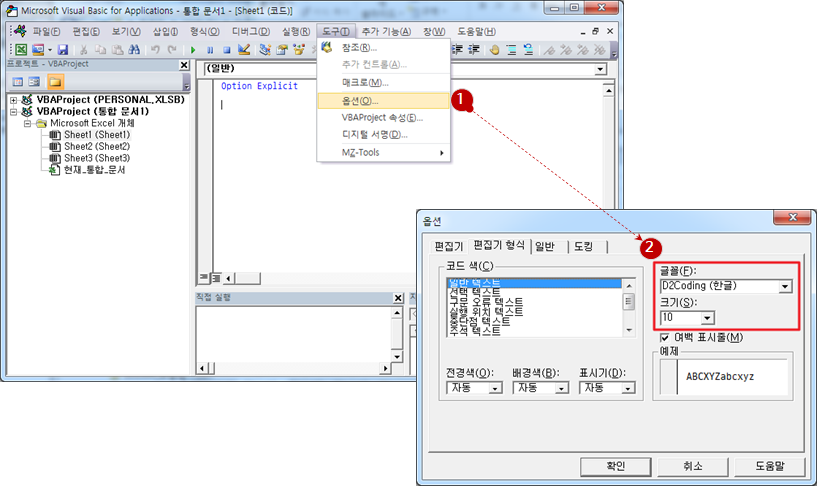Click the Redo arrow icon

(172, 49)
